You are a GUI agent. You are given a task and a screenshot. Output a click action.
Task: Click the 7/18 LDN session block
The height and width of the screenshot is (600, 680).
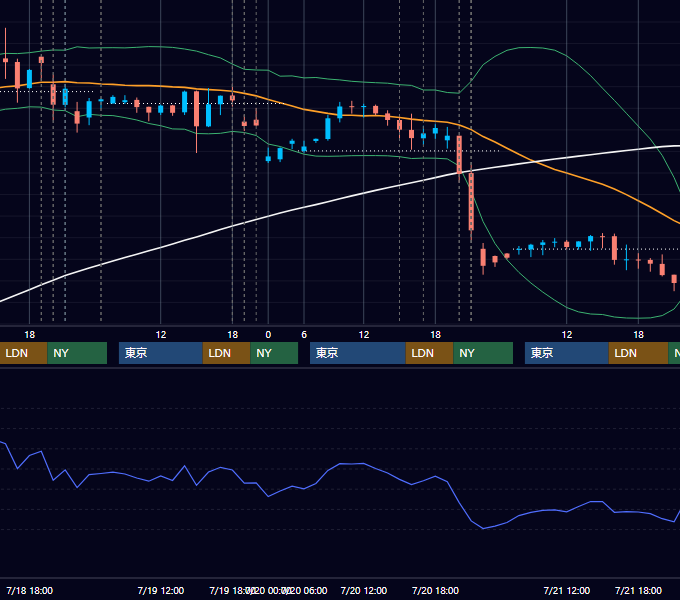point(23,353)
